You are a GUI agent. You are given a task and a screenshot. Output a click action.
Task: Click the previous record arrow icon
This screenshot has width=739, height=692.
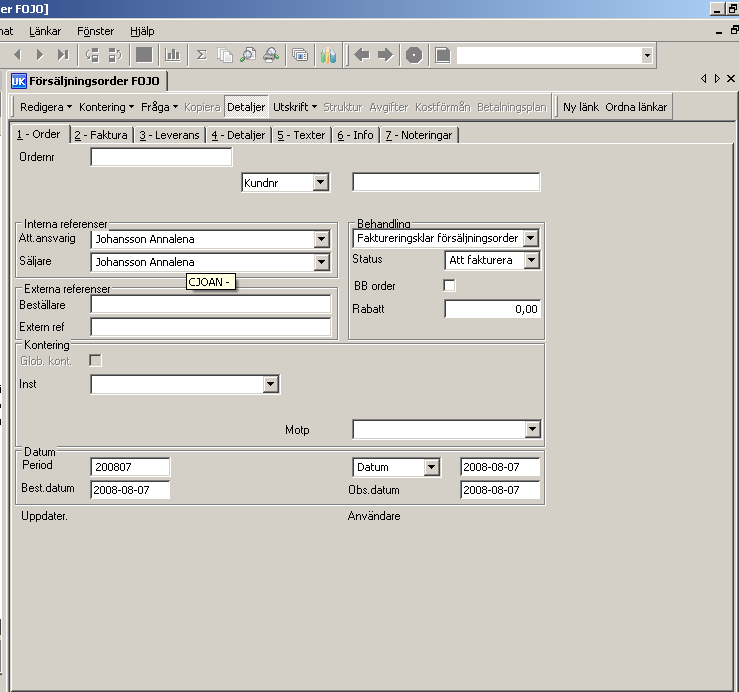[18, 55]
